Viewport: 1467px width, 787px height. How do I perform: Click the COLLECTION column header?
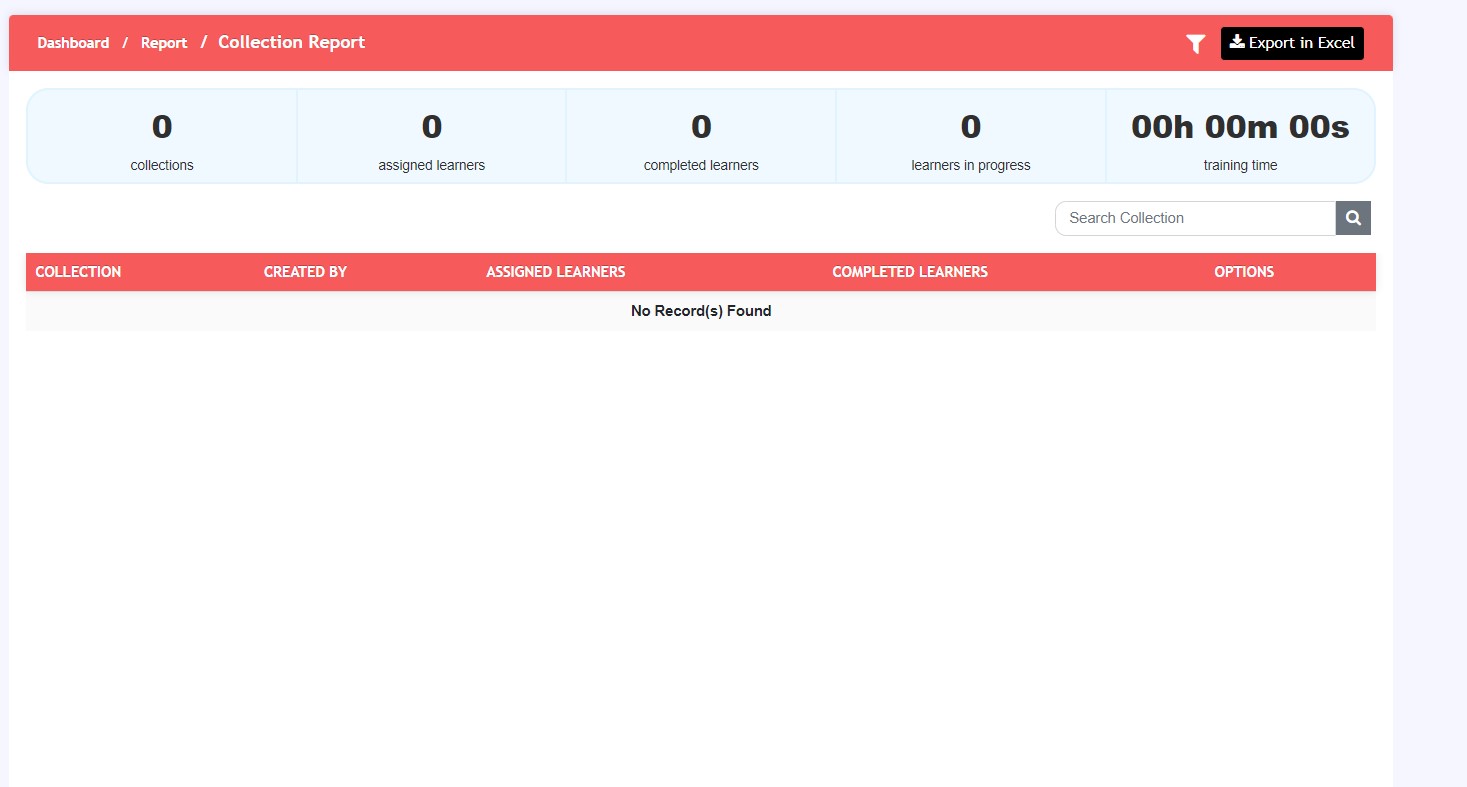coord(78,272)
